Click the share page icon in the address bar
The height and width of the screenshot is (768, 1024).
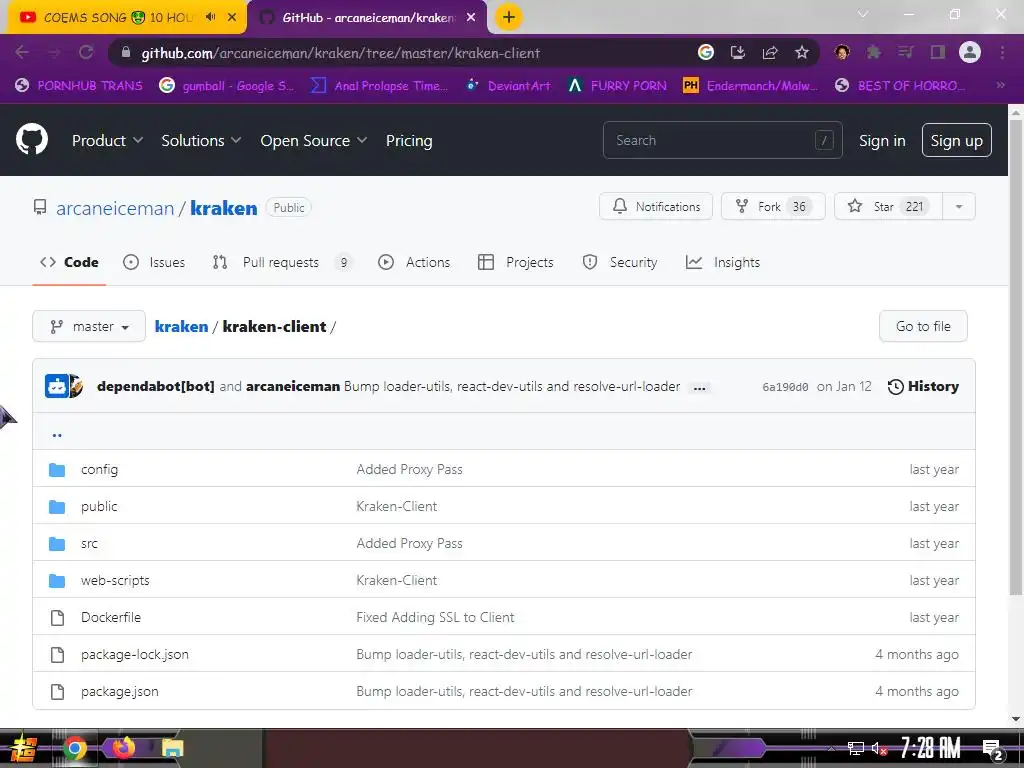pos(770,52)
